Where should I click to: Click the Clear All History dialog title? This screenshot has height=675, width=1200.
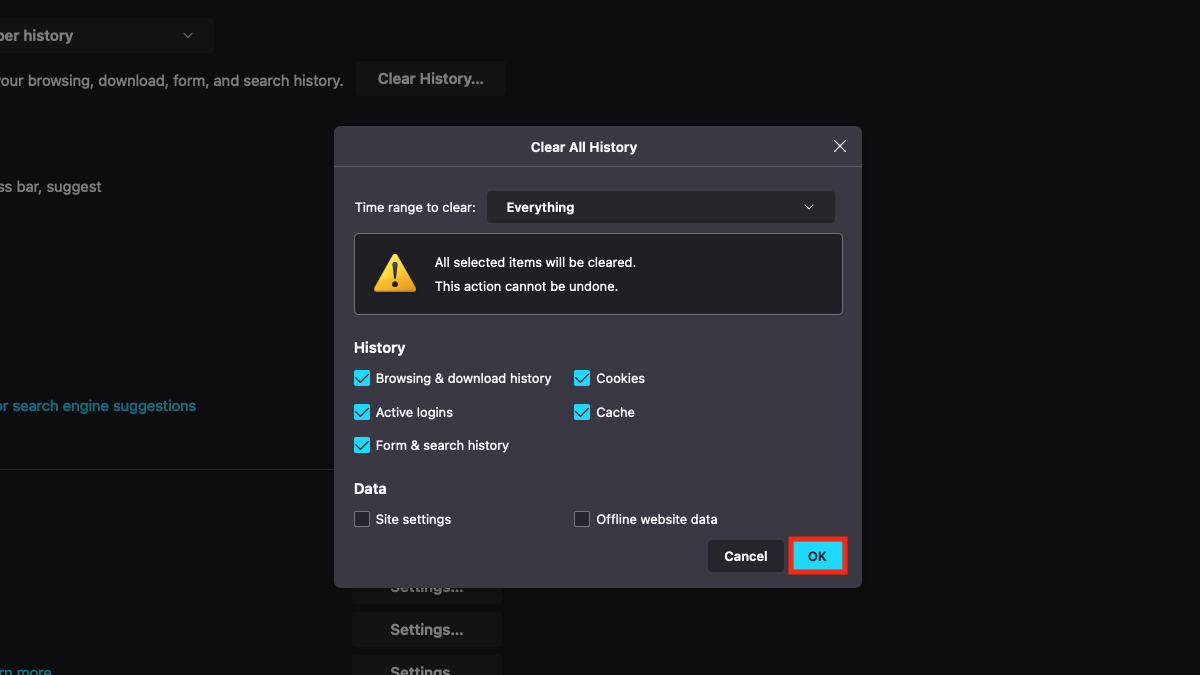(583, 147)
